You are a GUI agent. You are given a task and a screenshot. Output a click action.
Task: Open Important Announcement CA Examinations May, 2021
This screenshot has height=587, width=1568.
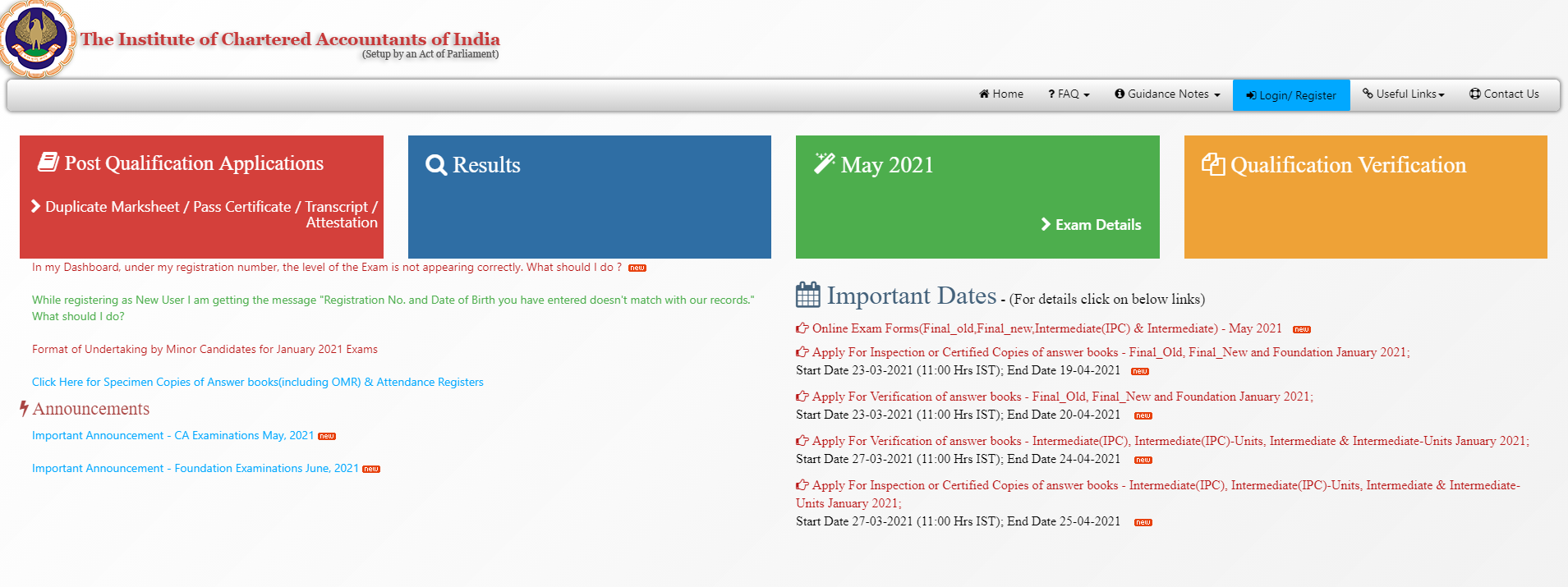coord(173,436)
